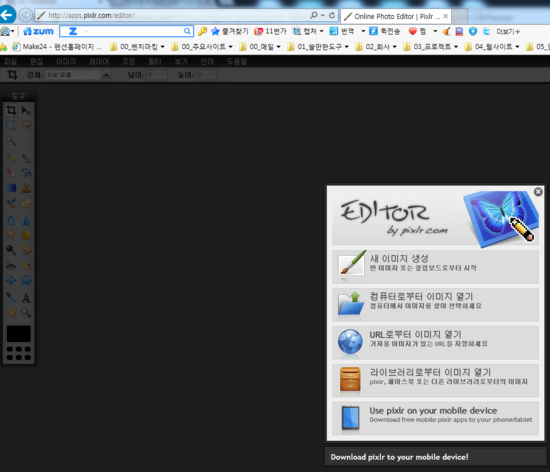Select the Bloat tool
550x472 pixels.
click(11, 281)
